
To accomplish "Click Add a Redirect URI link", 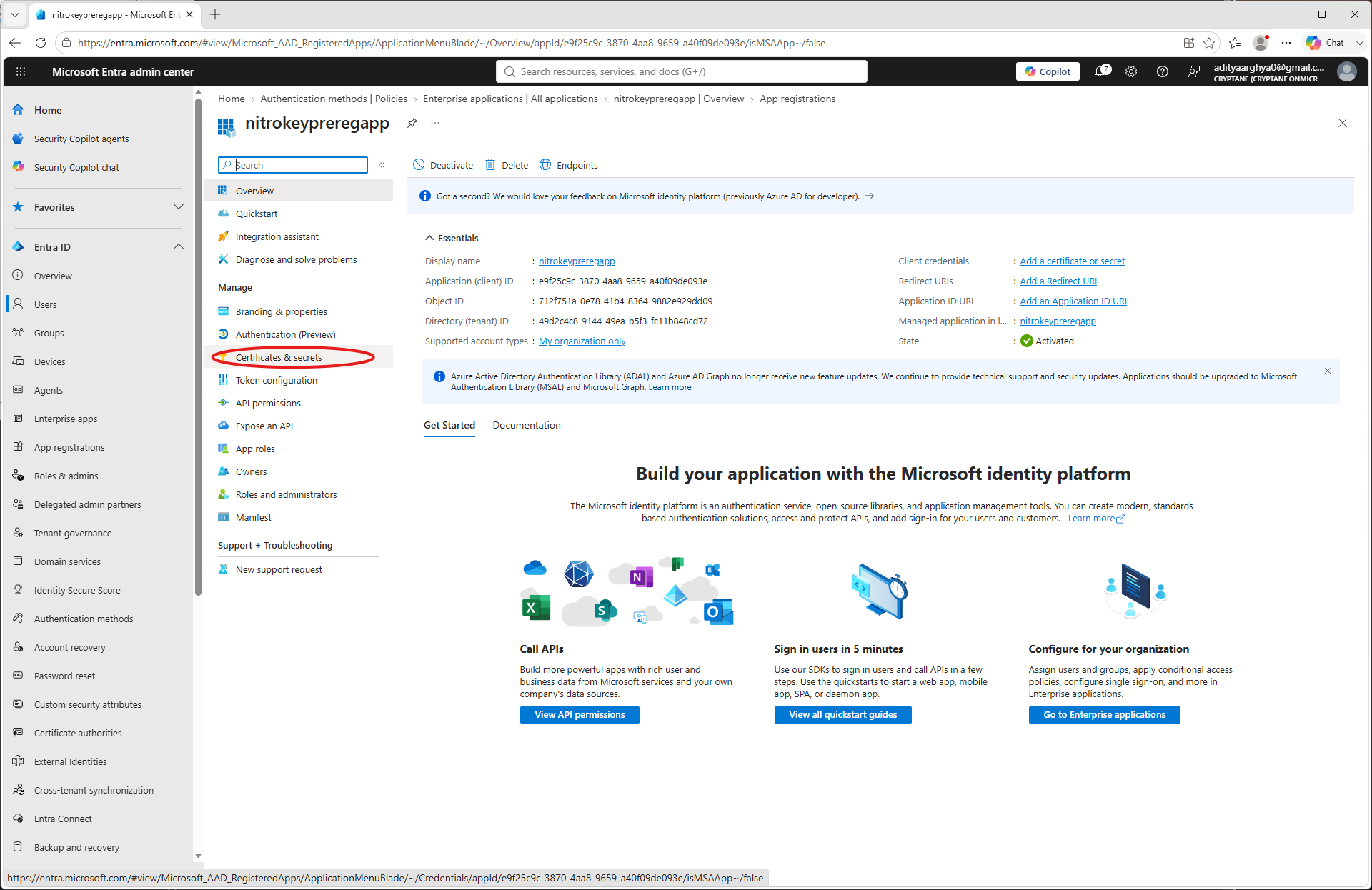I will click(x=1058, y=281).
